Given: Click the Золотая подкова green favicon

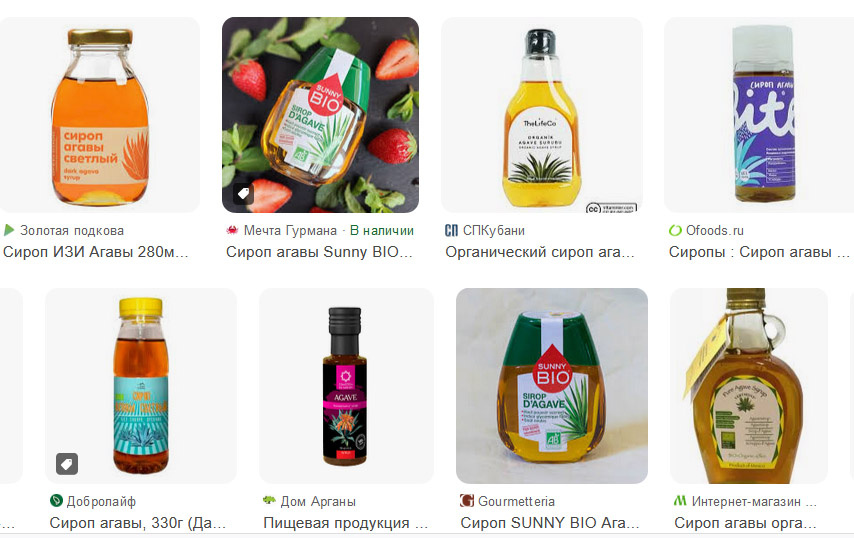Looking at the screenshot, I should click(9, 230).
